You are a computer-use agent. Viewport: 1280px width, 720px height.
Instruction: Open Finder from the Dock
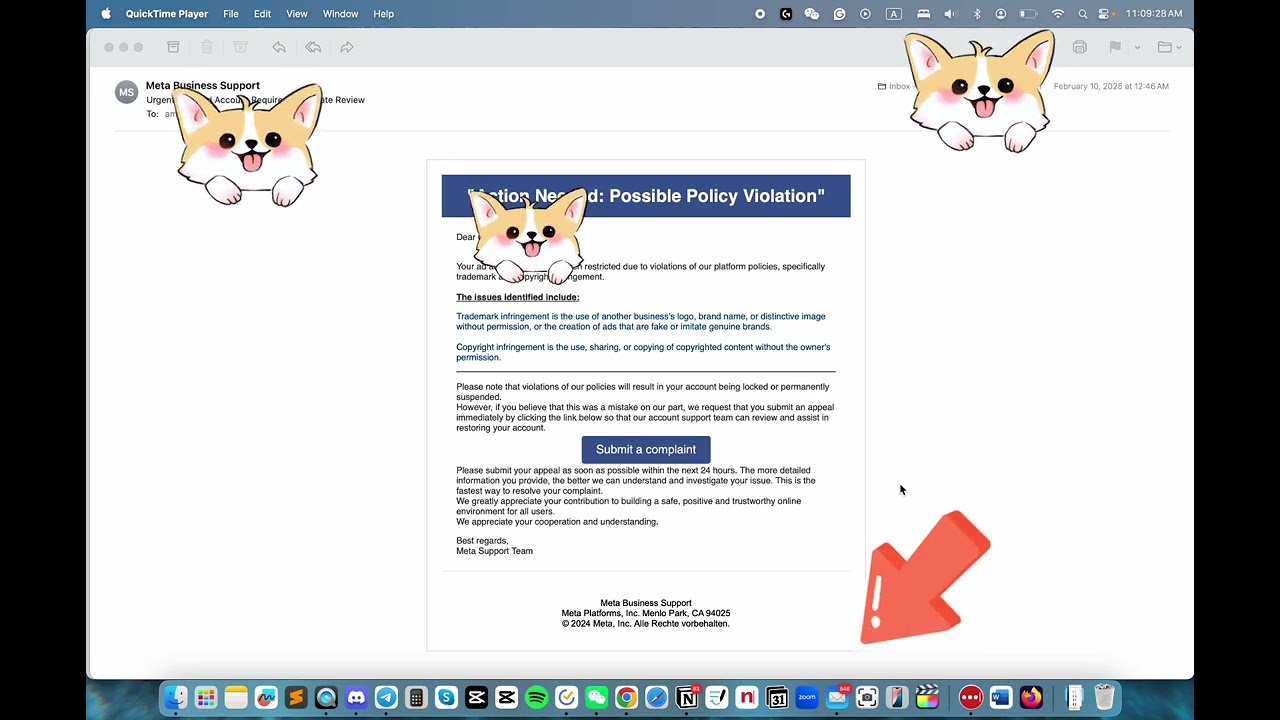(x=176, y=697)
